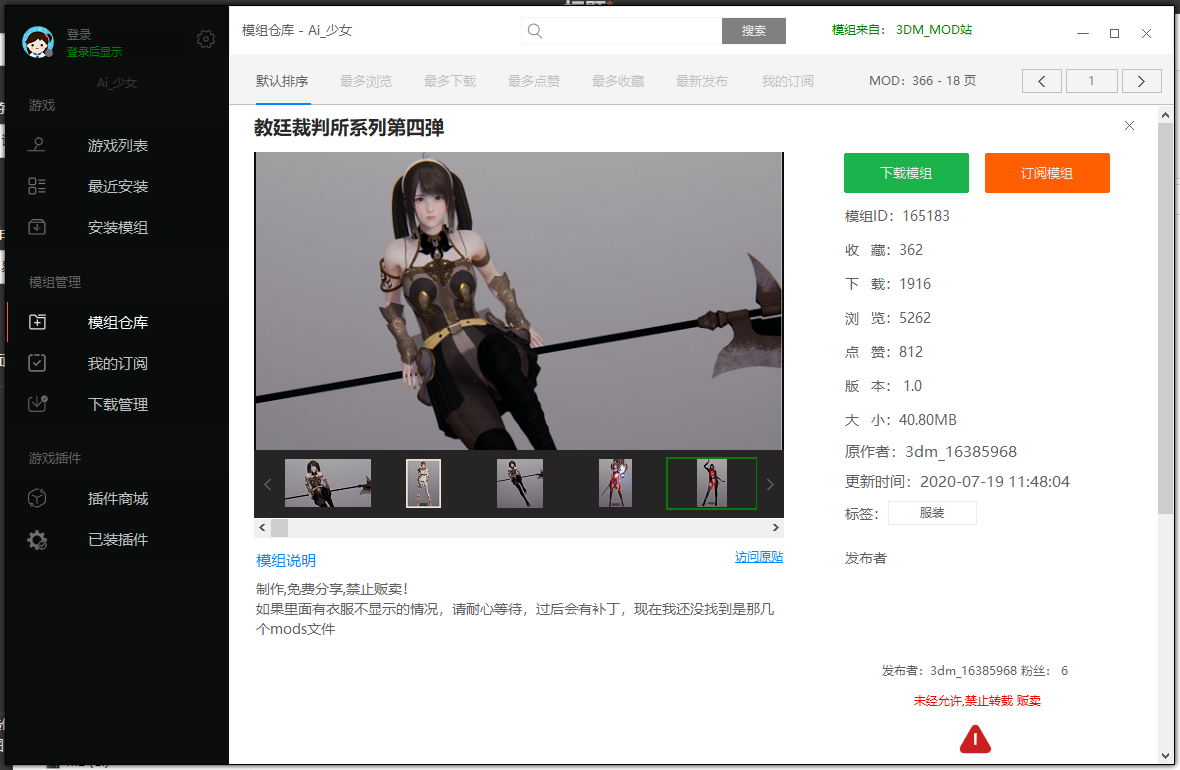
Task: Open 已装插件 installed plugins
Action: (117, 540)
